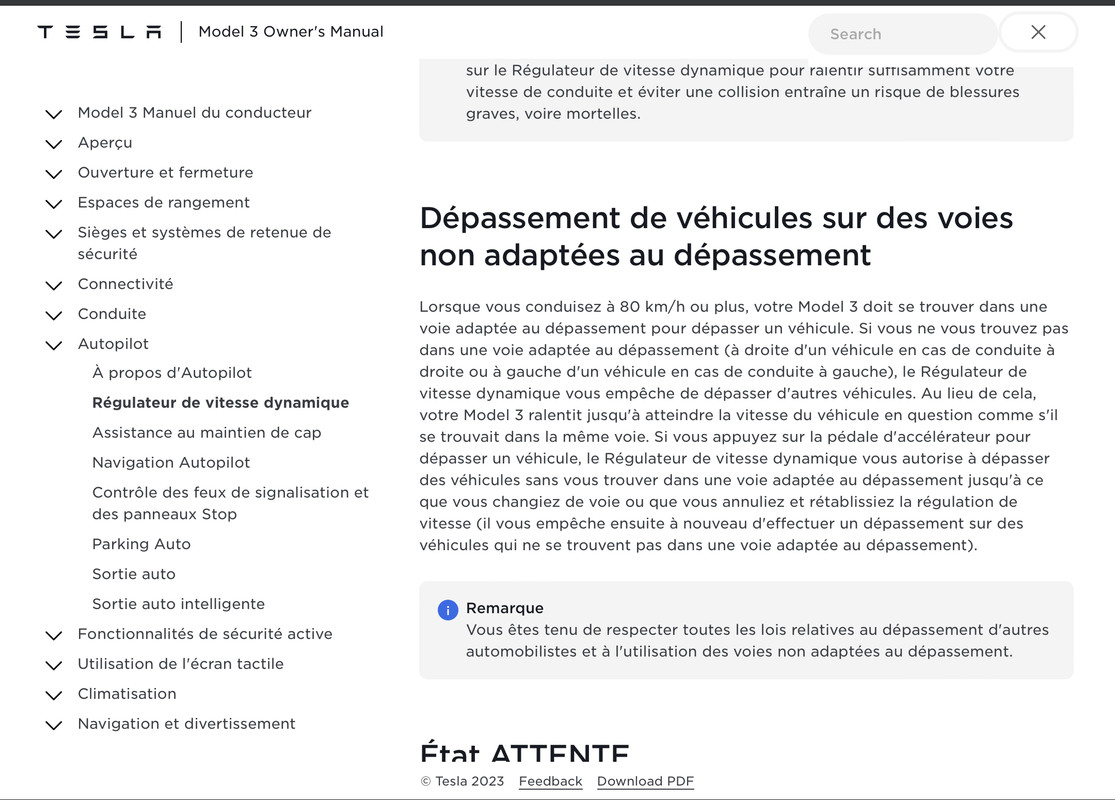The width and height of the screenshot is (1115, 800).
Task: Open Assistance au maintien de cap
Action: 206,432
